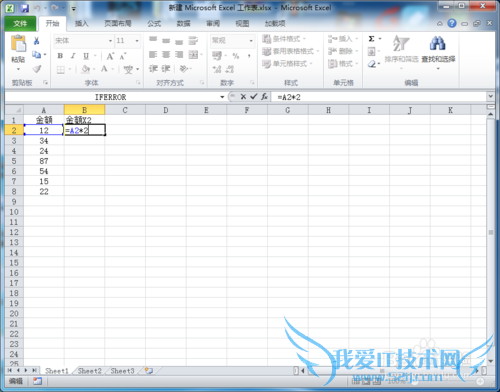Open the font size dropdown
The width and height of the screenshot is (500, 392).
coord(137,41)
